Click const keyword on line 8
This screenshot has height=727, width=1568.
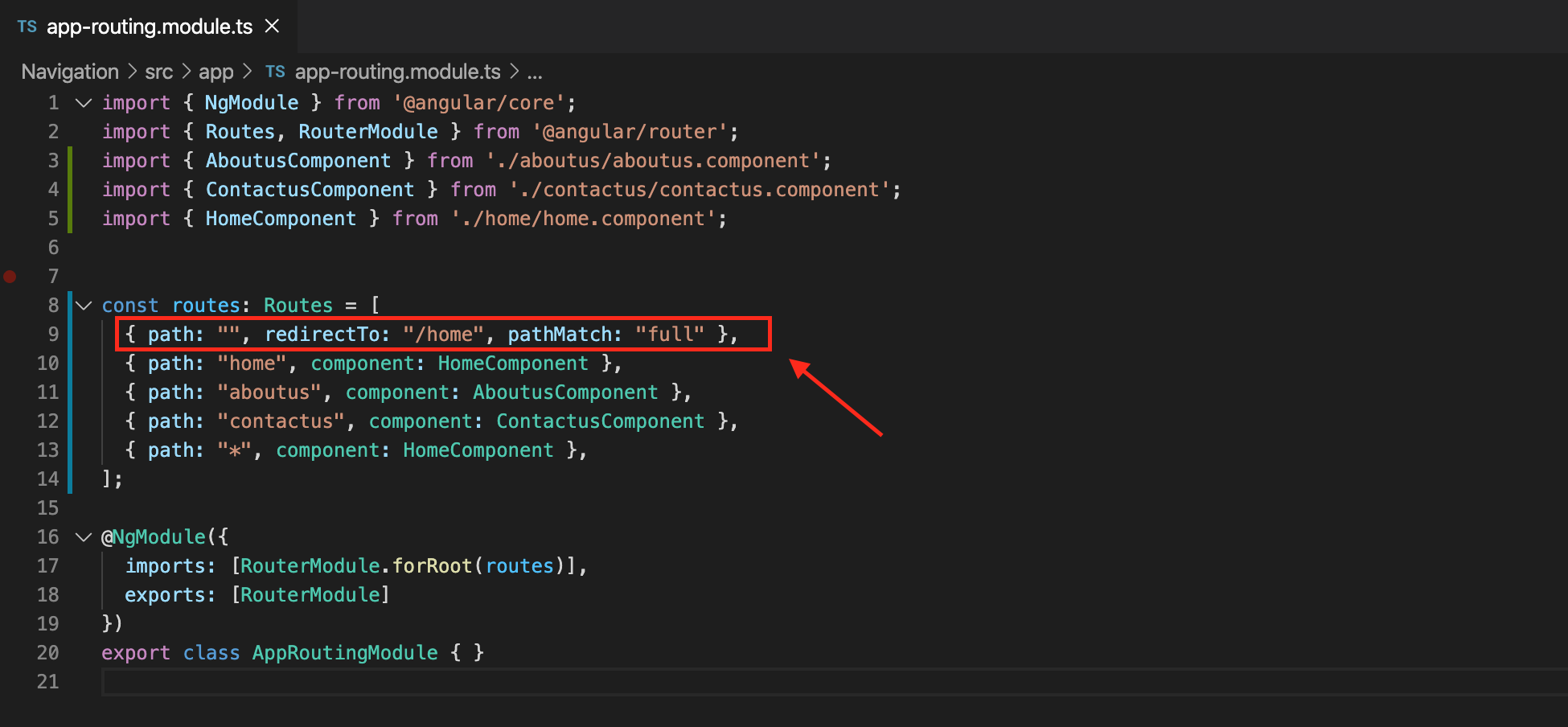[130, 306]
